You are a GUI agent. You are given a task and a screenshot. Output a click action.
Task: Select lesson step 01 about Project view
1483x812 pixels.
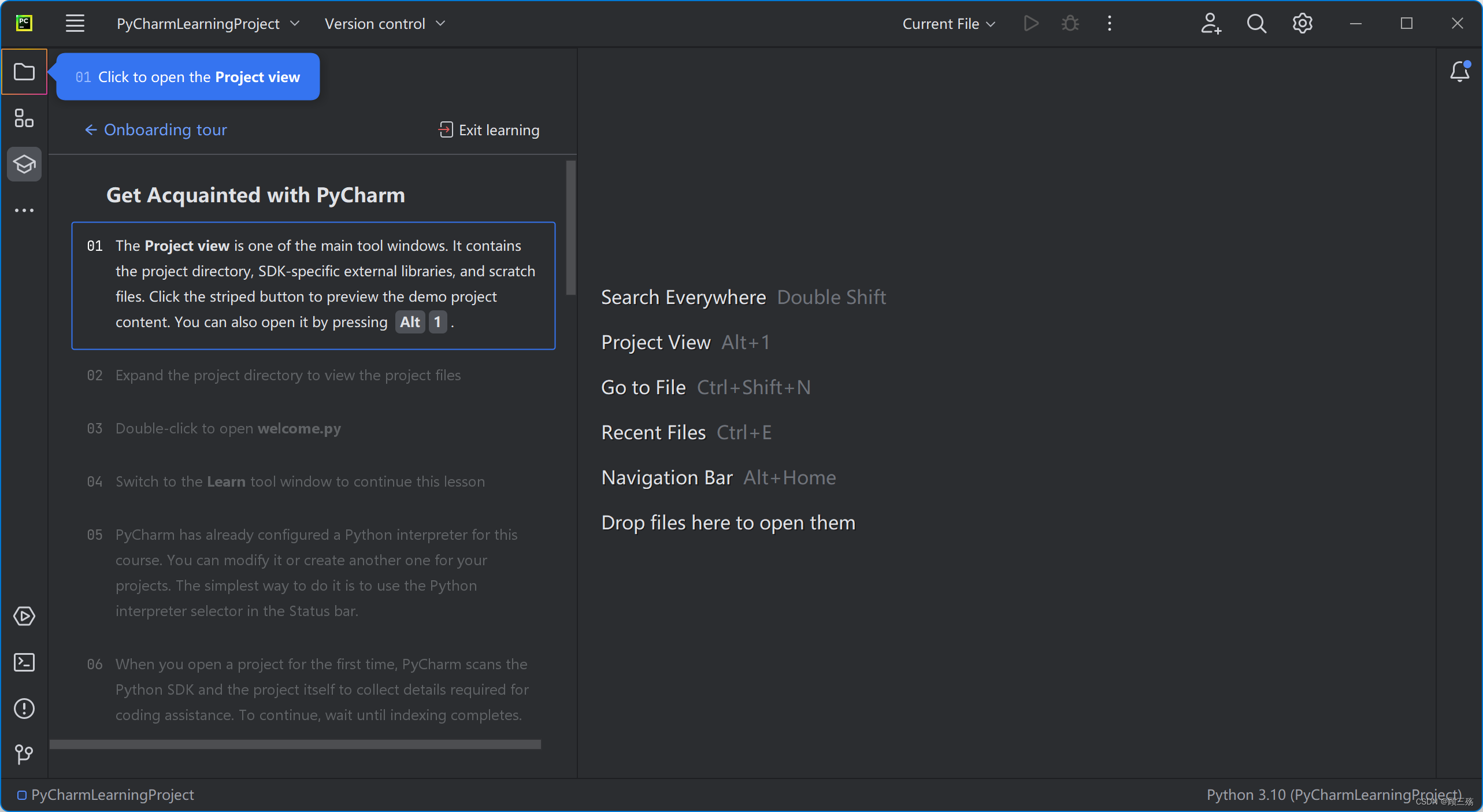click(x=313, y=286)
